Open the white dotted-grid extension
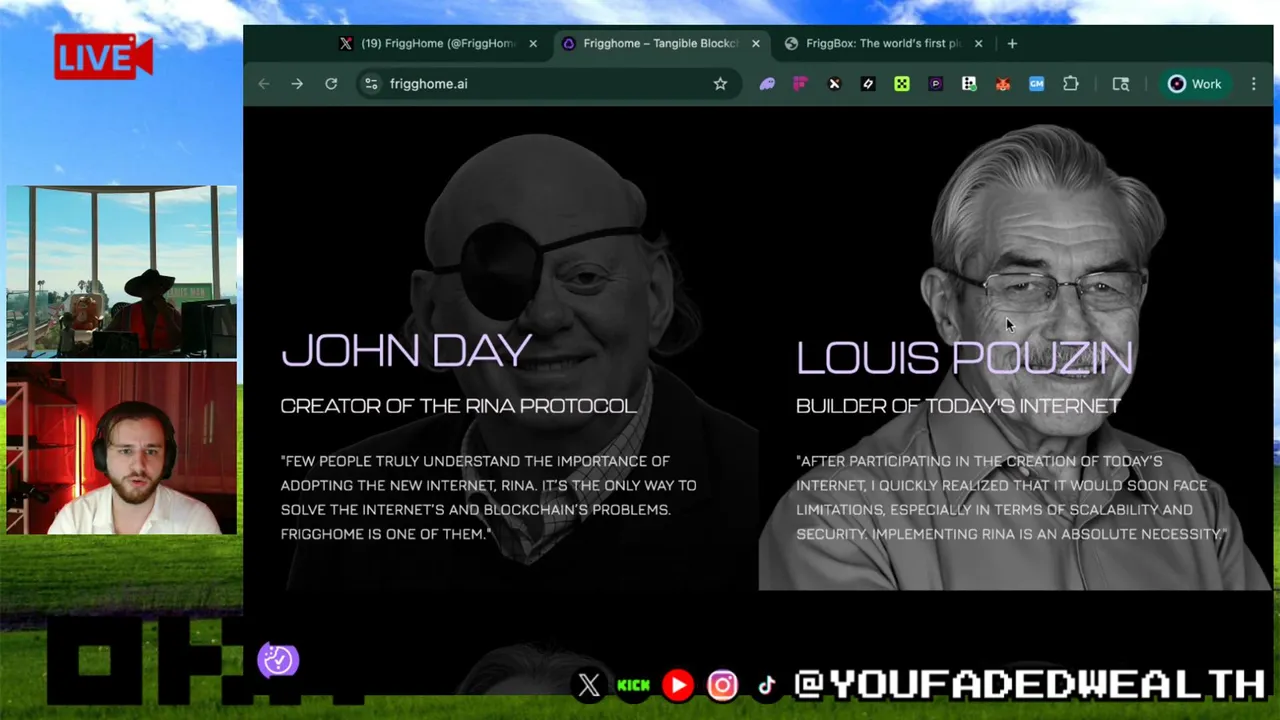This screenshot has height=720, width=1280. tap(969, 84)
